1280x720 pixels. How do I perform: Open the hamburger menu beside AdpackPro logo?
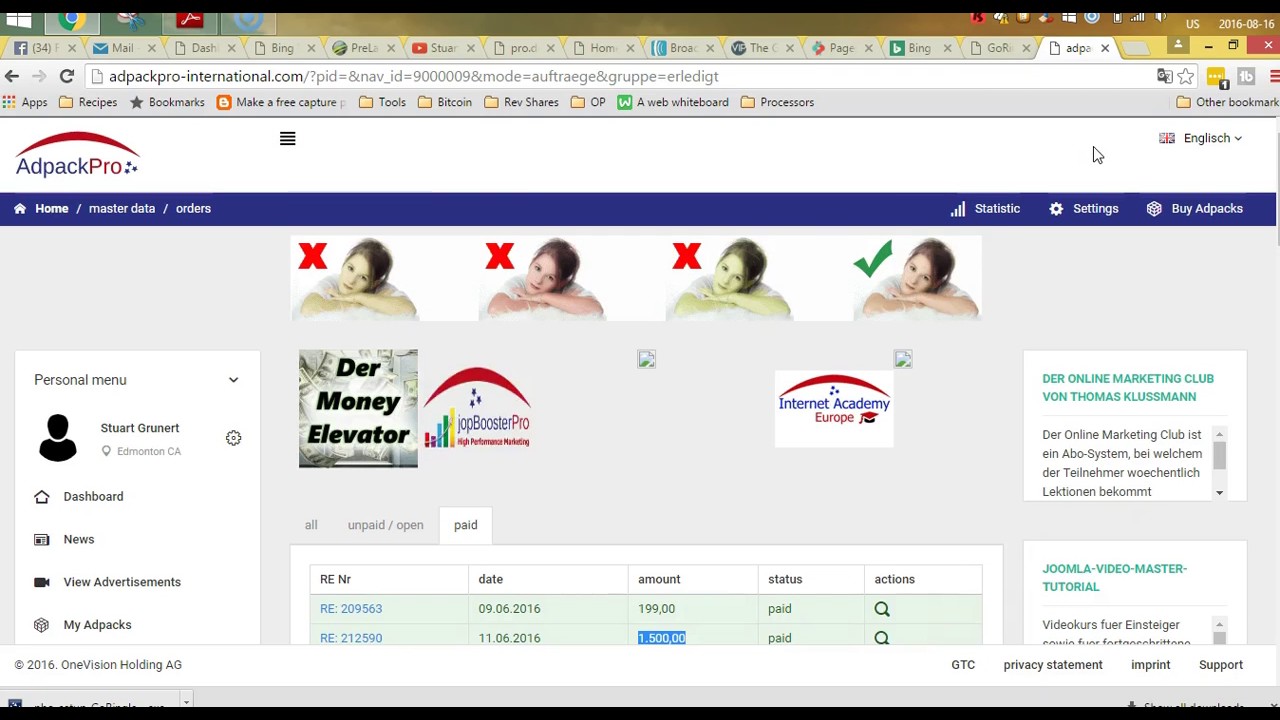[x=287, y=139]
